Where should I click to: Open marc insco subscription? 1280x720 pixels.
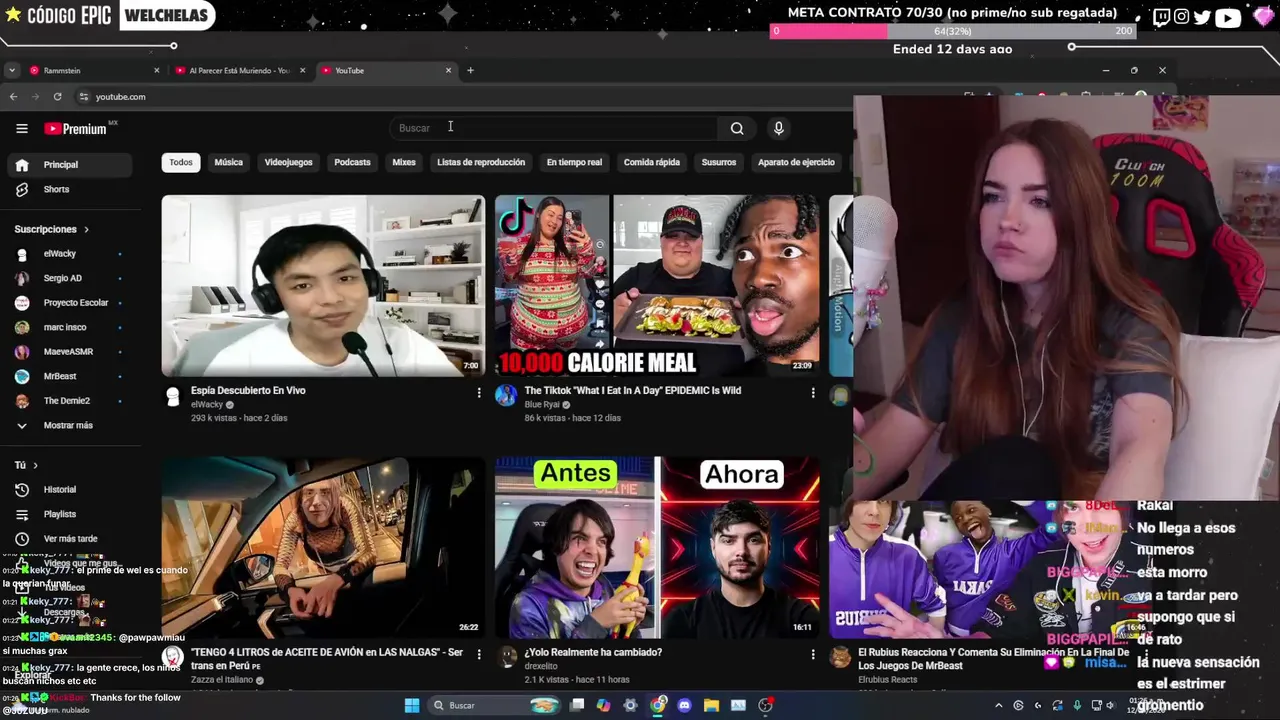tap(69, 327)
